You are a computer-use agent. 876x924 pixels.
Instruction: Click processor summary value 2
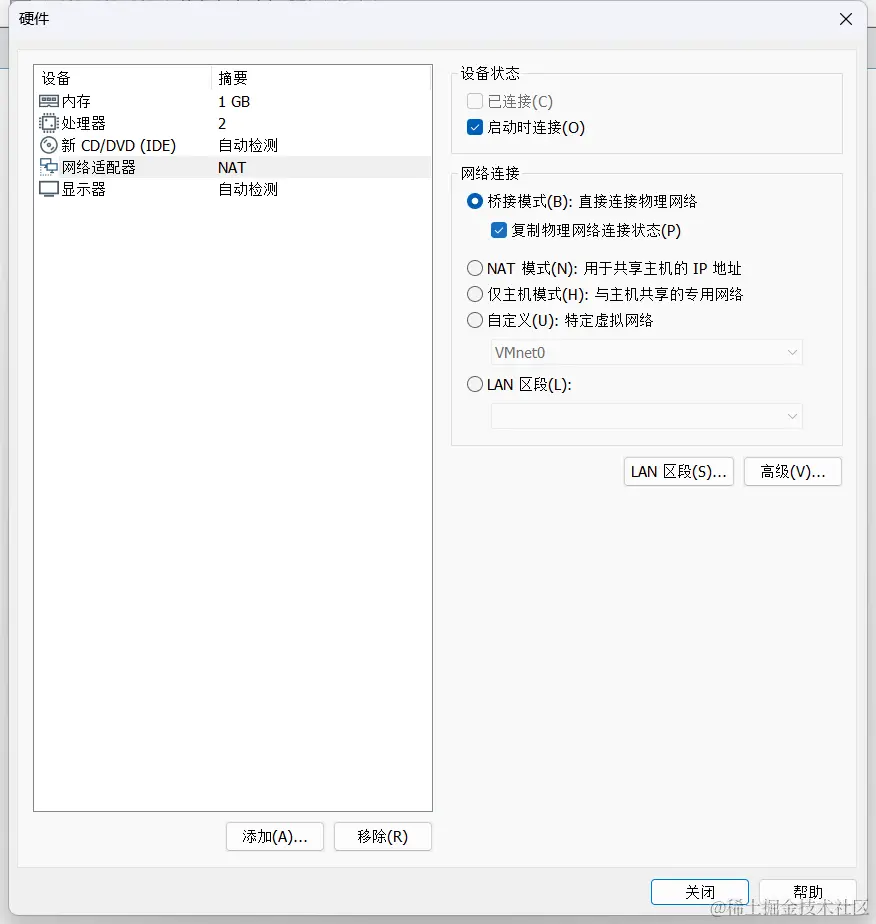point(222,123)
